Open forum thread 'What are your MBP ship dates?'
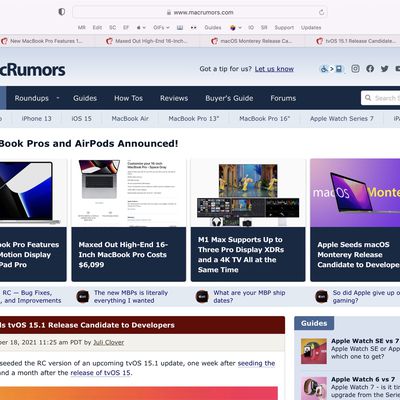The width and height of the screenshot is (400, 400). tap(249, 296)
